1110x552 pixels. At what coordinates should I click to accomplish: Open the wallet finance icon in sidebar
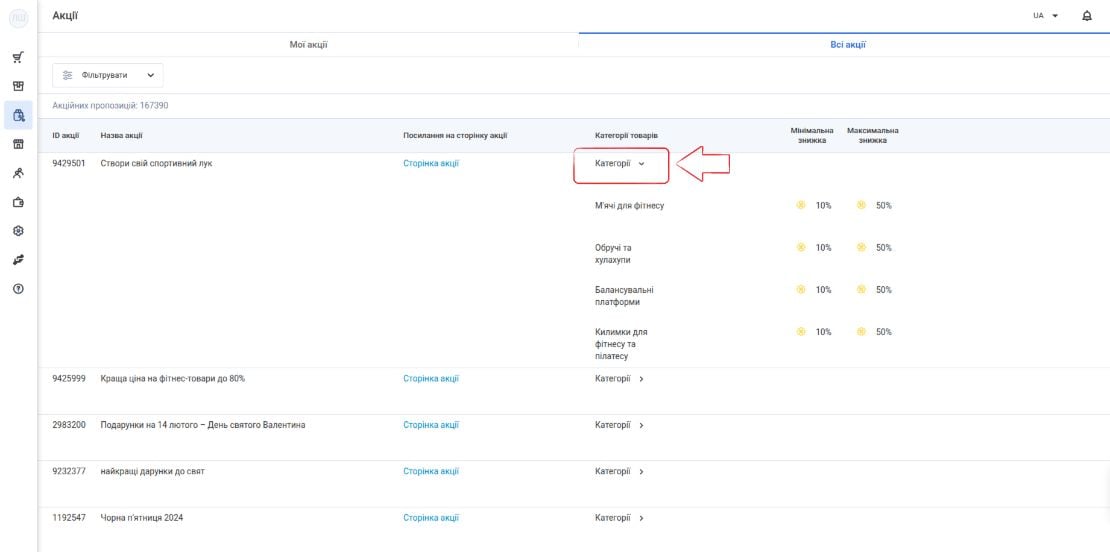18,202
